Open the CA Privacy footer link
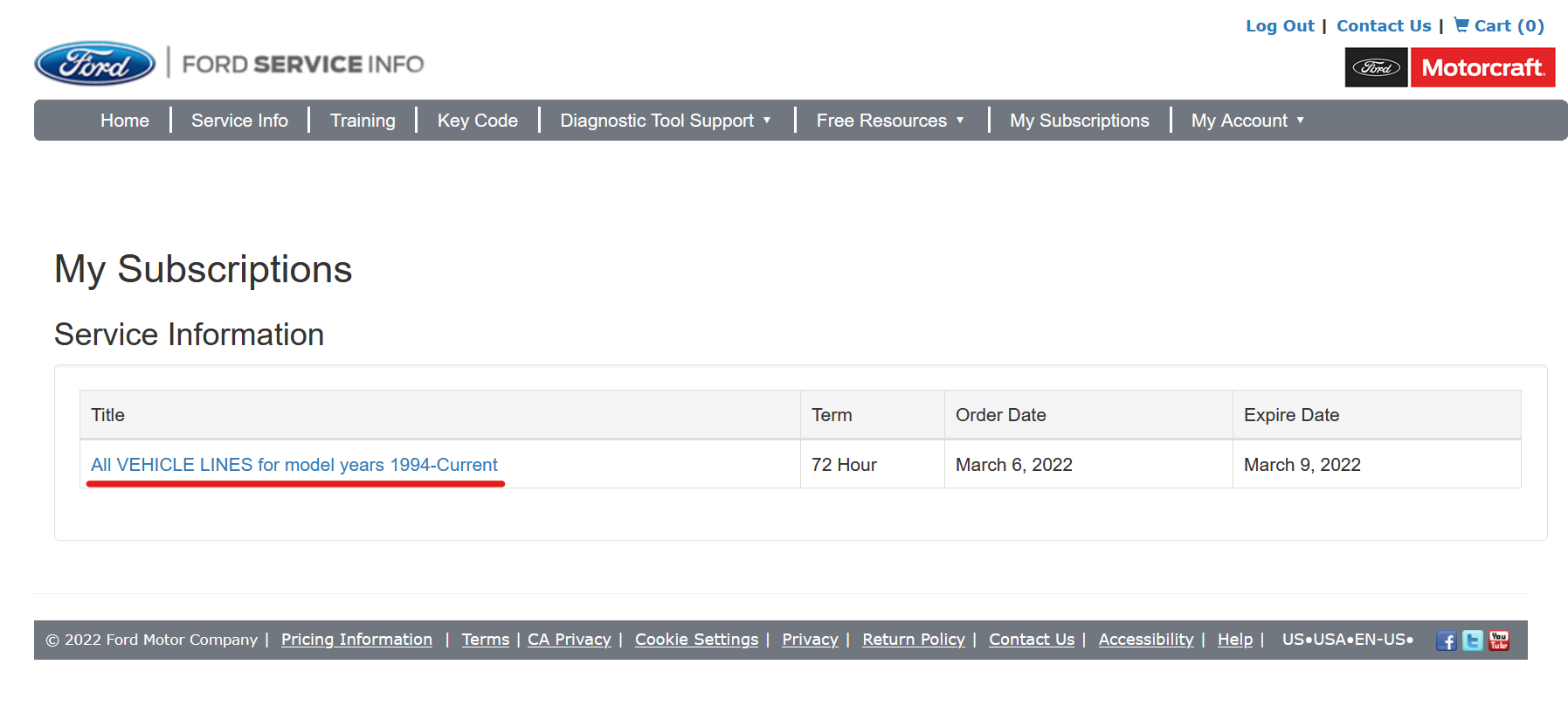 [570, 640]
